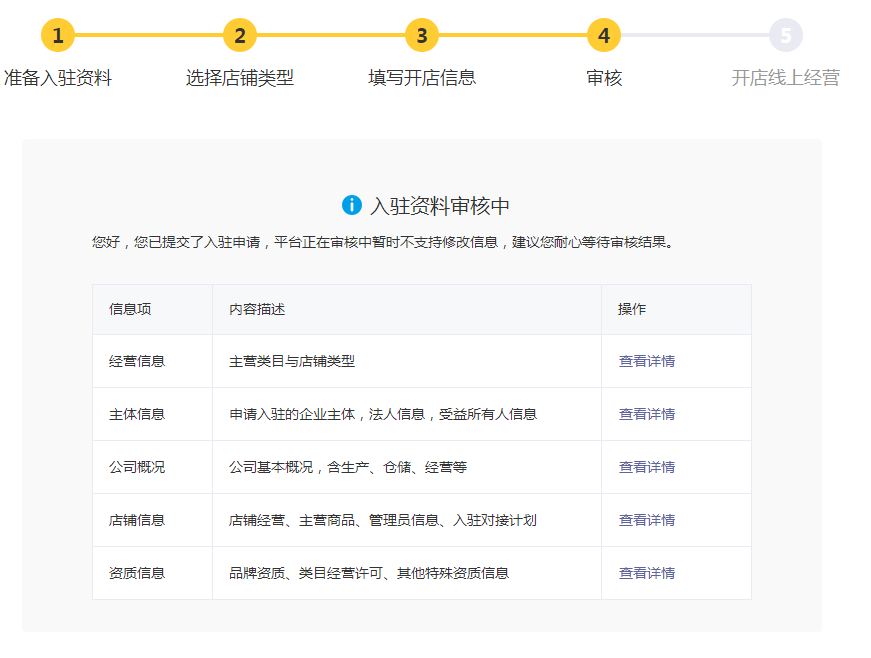Click step 2 circle 选择店铺类型
The width and height of the screenshot is (871, 658).
[240, 35]
